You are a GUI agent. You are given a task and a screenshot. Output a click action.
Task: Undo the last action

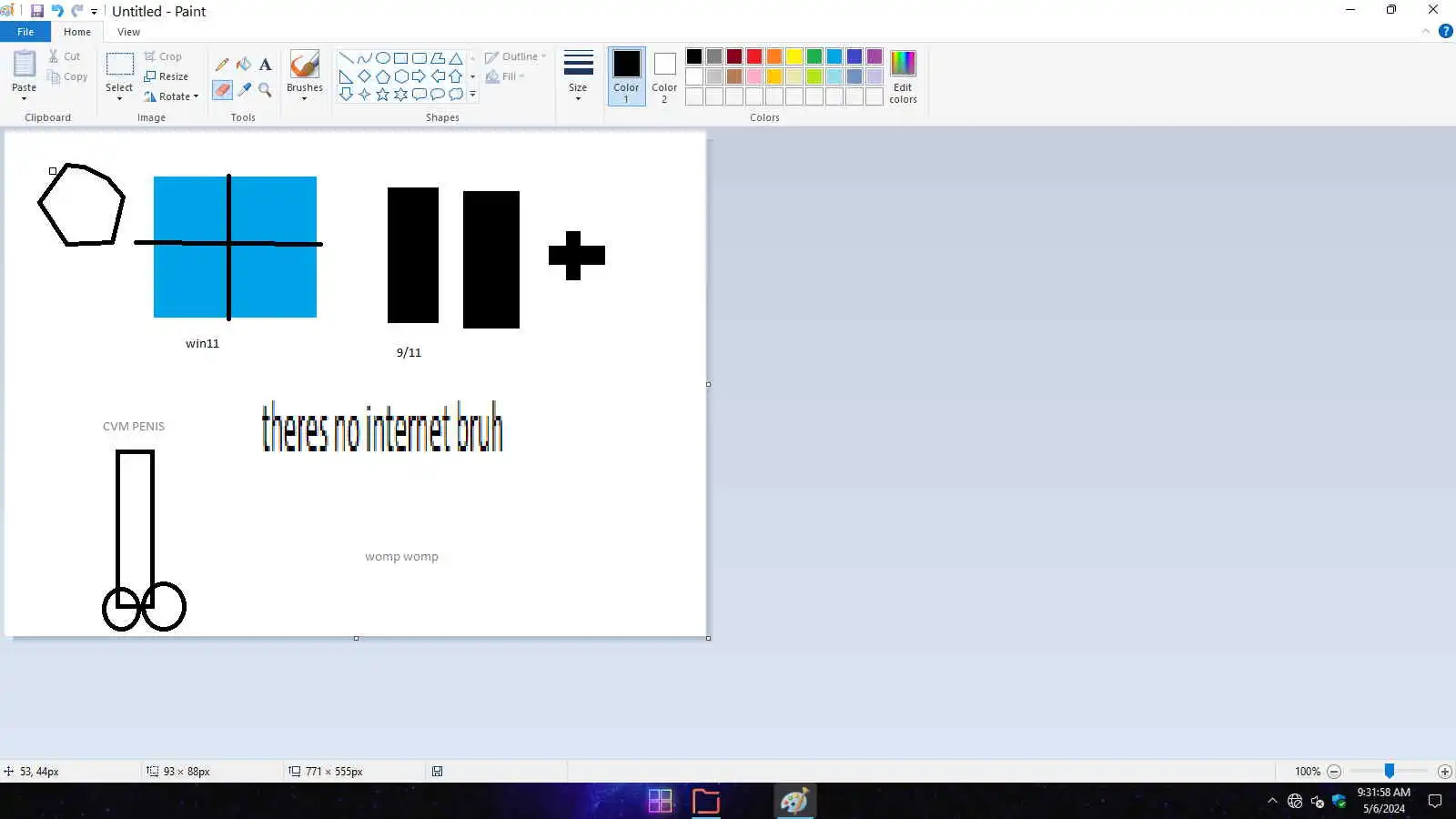tap(57, 11)
